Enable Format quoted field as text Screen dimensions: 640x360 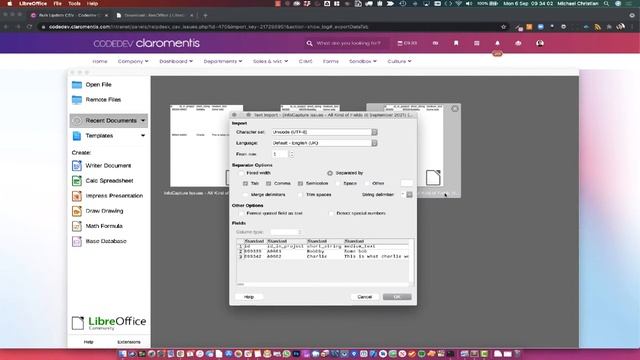coord(241,213)
